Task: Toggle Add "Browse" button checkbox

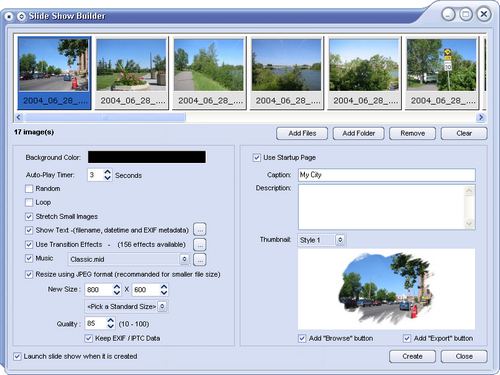Action: coord(302,338)
